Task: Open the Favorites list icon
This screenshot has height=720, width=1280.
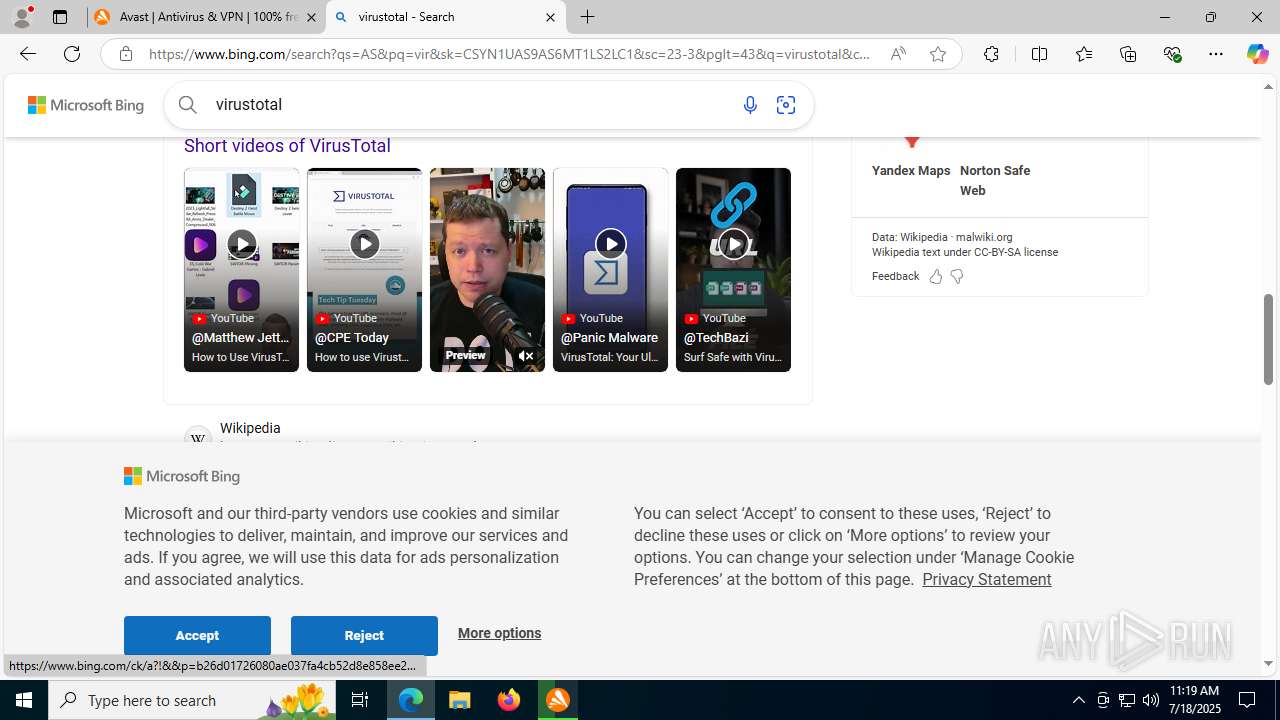Action: tap(1083, 54)
